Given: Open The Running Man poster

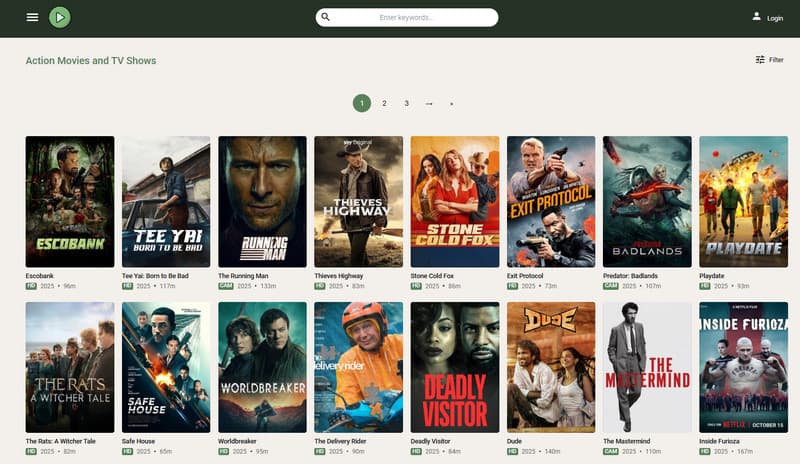Looking at the screenshot, I should [262, 201].
